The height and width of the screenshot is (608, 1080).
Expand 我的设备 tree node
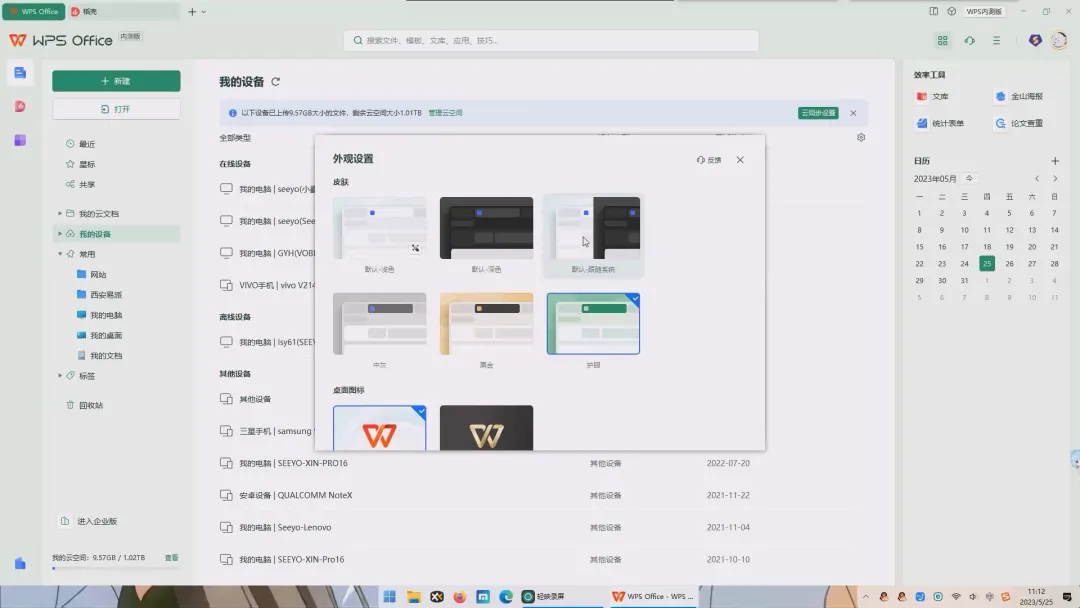tap(60, 234)
